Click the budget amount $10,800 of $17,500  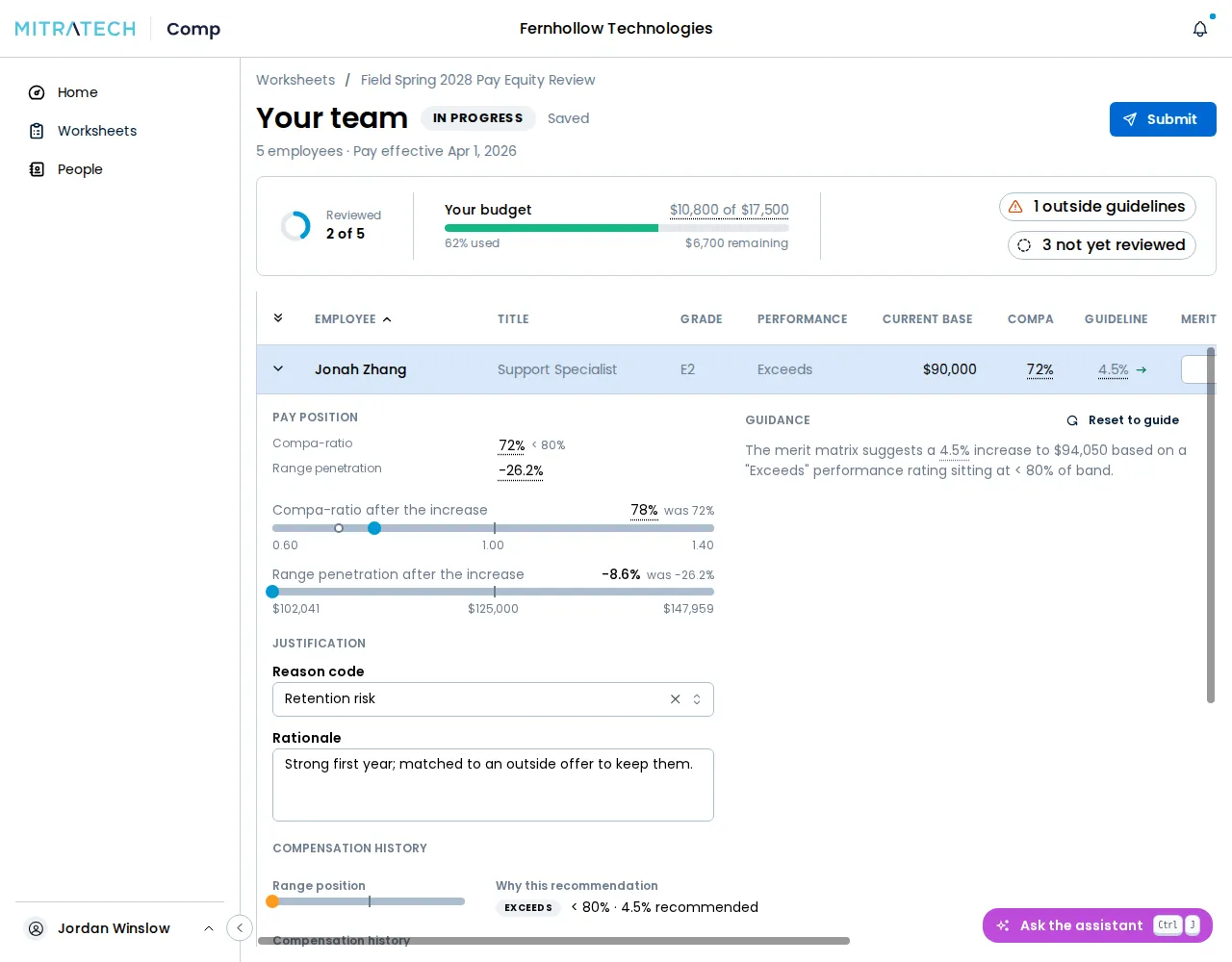(x=729, y=210)
